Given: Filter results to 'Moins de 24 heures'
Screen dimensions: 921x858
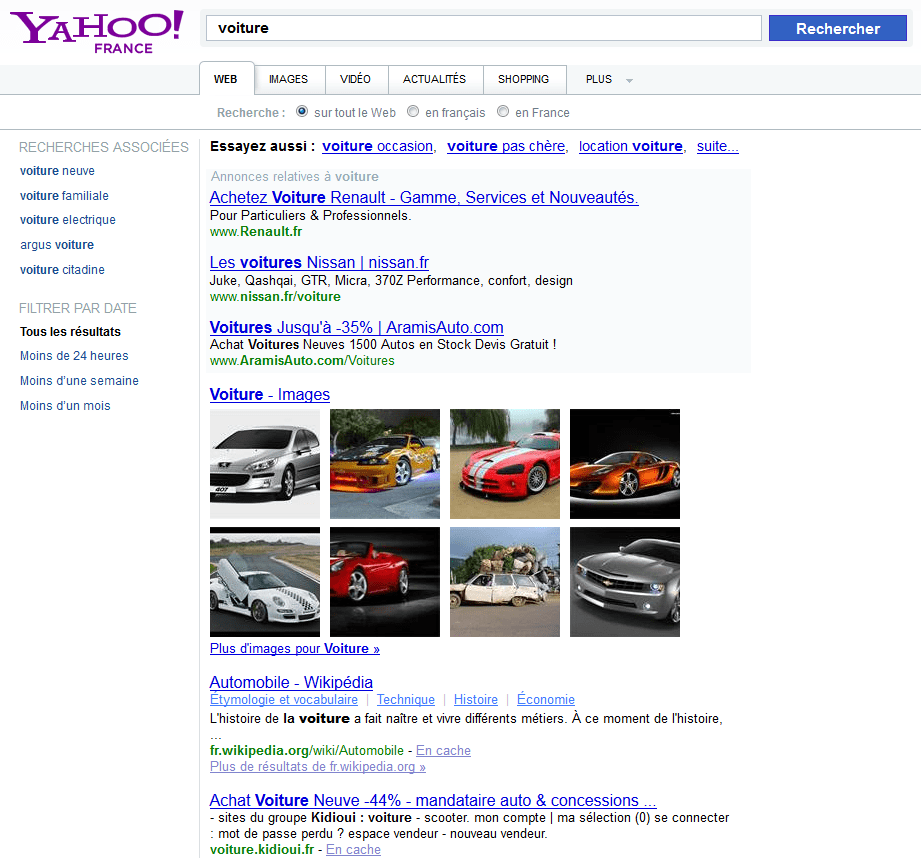Looking at the screenshot, I should [x=74, y=356].
